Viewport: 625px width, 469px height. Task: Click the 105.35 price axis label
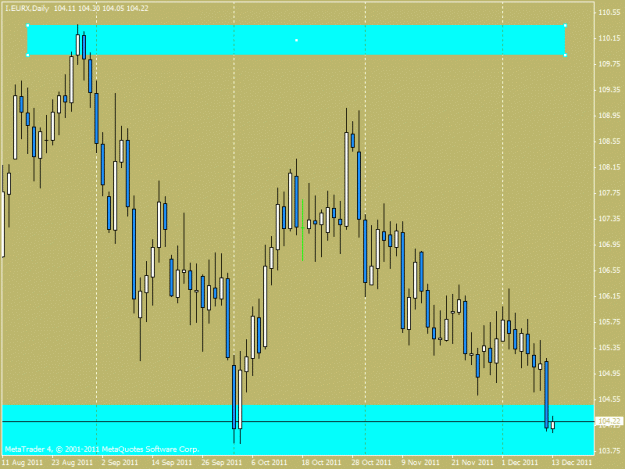[609, 348]
